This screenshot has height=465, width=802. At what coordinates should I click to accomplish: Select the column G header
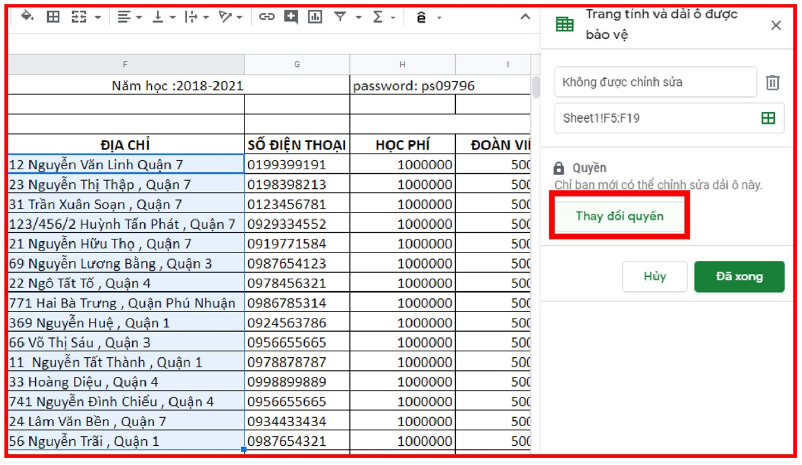click(x=297, y=65)
